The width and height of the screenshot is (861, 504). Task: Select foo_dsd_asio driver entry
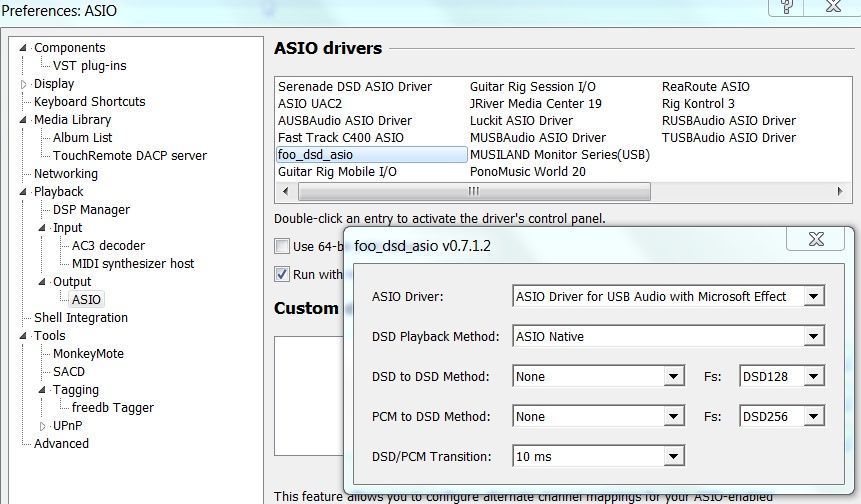pos(371,155)
